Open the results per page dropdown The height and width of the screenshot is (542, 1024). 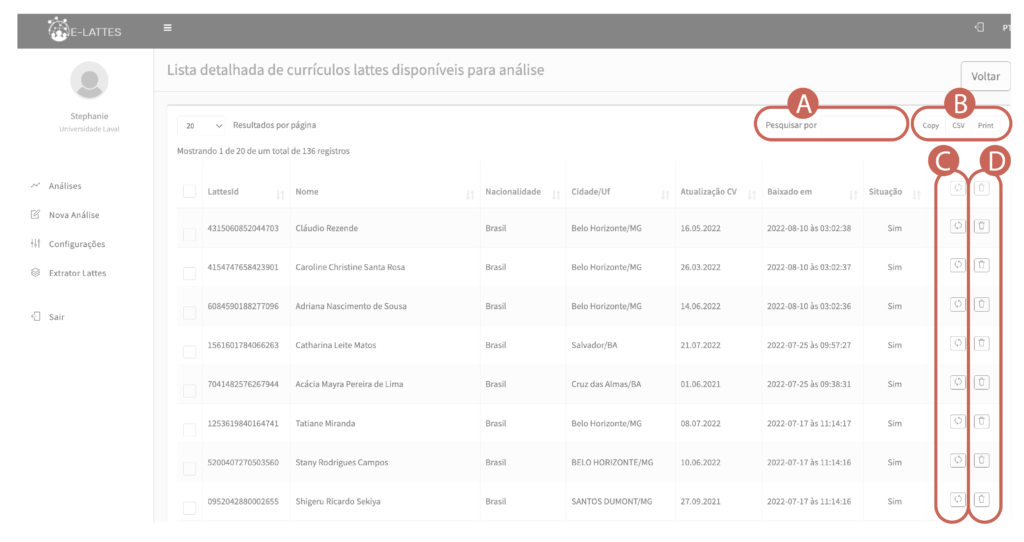pos(204,126)
